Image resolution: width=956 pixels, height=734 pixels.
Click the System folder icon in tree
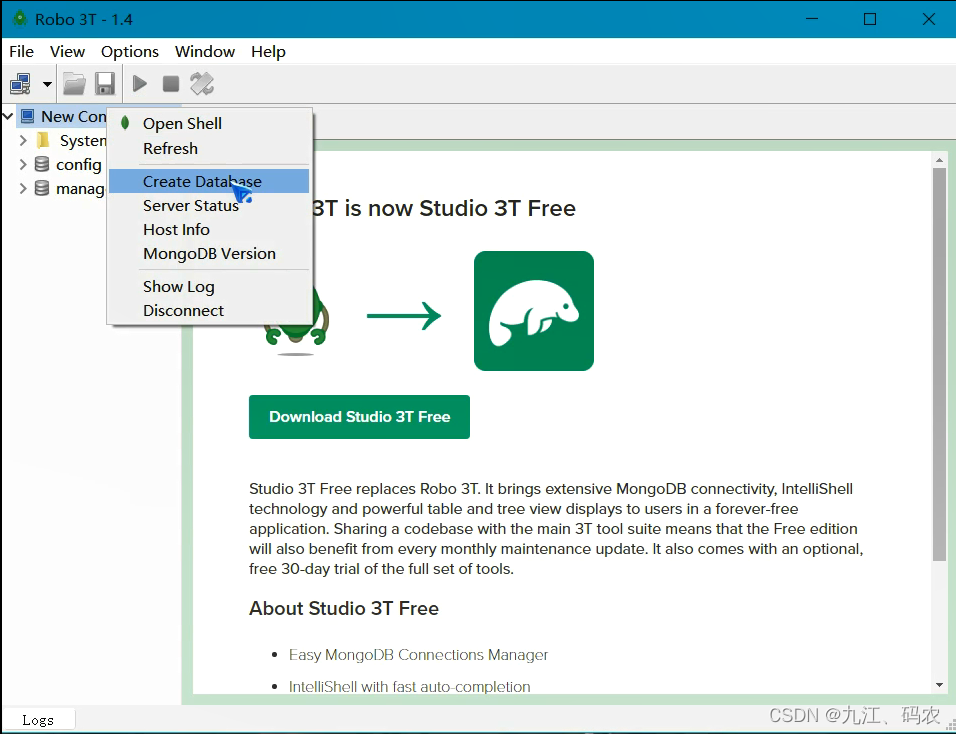[43, 140]
